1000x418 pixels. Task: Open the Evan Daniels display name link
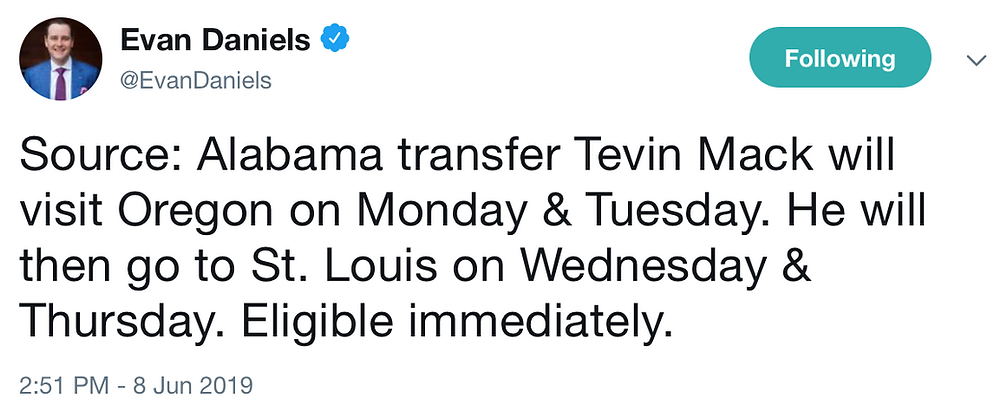(216, 41)
